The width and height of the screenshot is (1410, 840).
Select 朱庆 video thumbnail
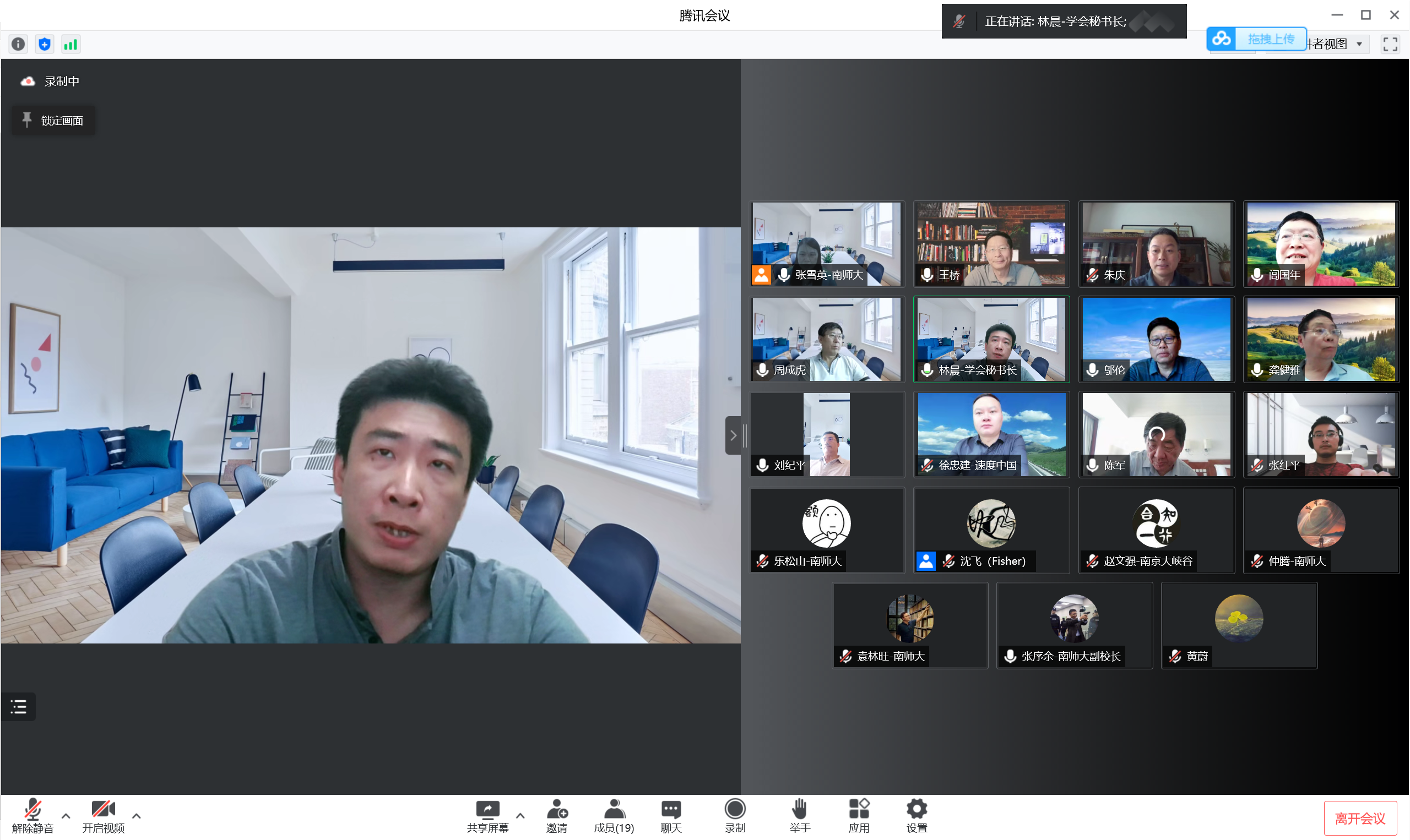(1156, 244)
